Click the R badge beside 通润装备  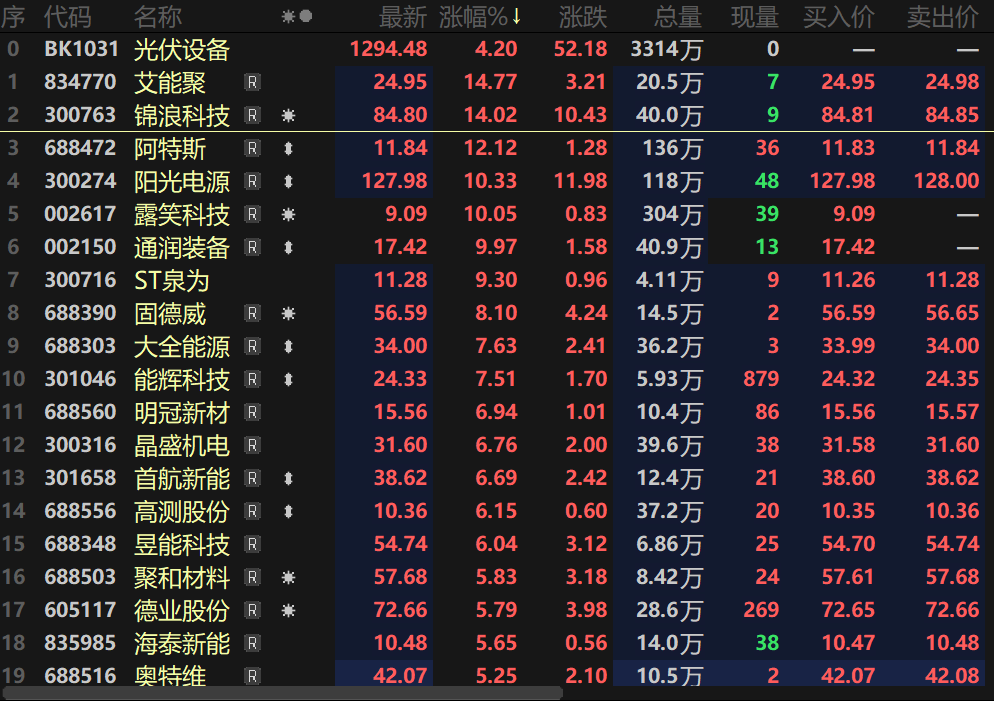point(252,247)
